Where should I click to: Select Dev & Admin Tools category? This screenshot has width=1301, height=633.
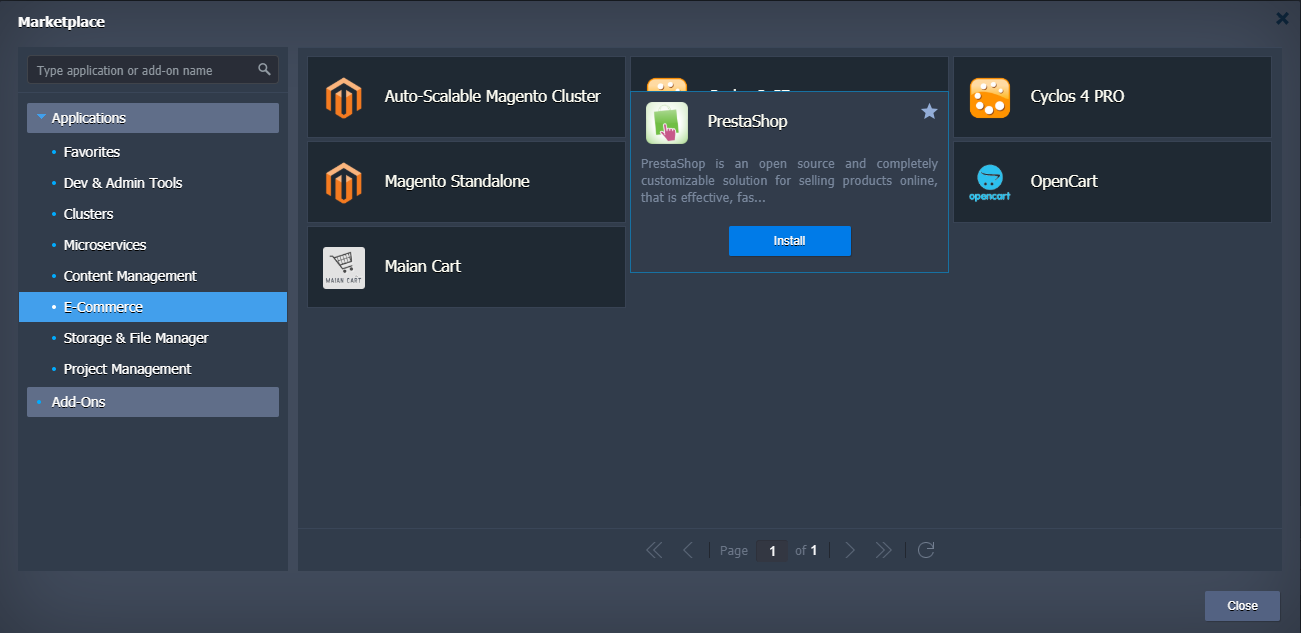[x=122, y=183]
